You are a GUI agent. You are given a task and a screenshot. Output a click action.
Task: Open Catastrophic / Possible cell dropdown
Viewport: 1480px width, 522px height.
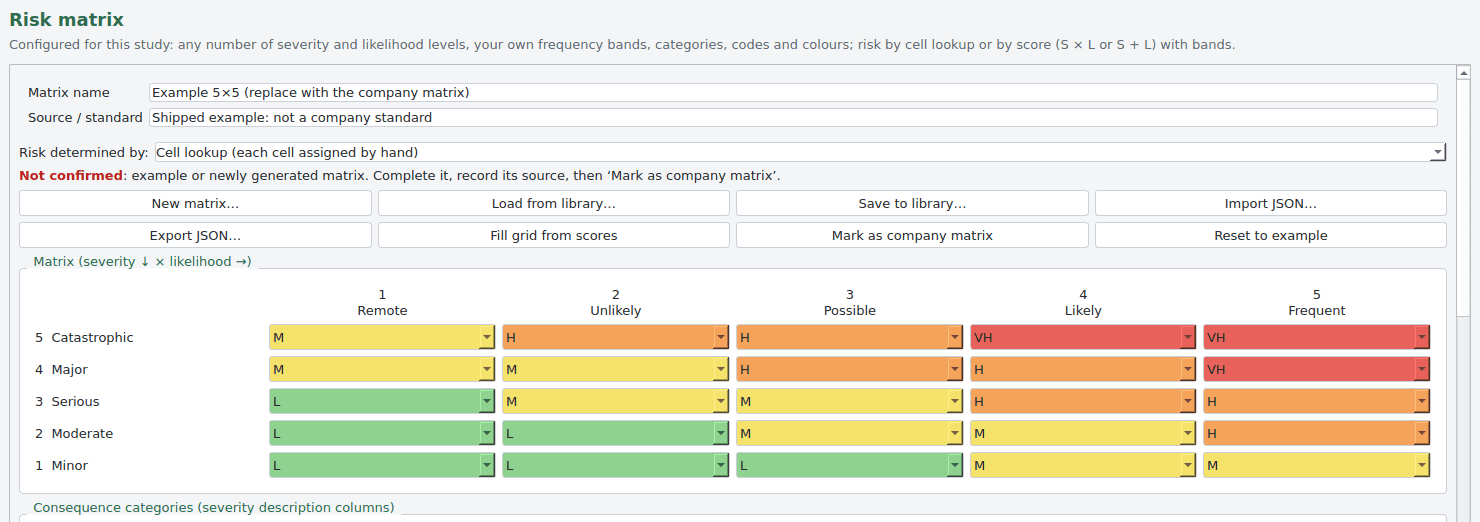click(x=849, y=337)
